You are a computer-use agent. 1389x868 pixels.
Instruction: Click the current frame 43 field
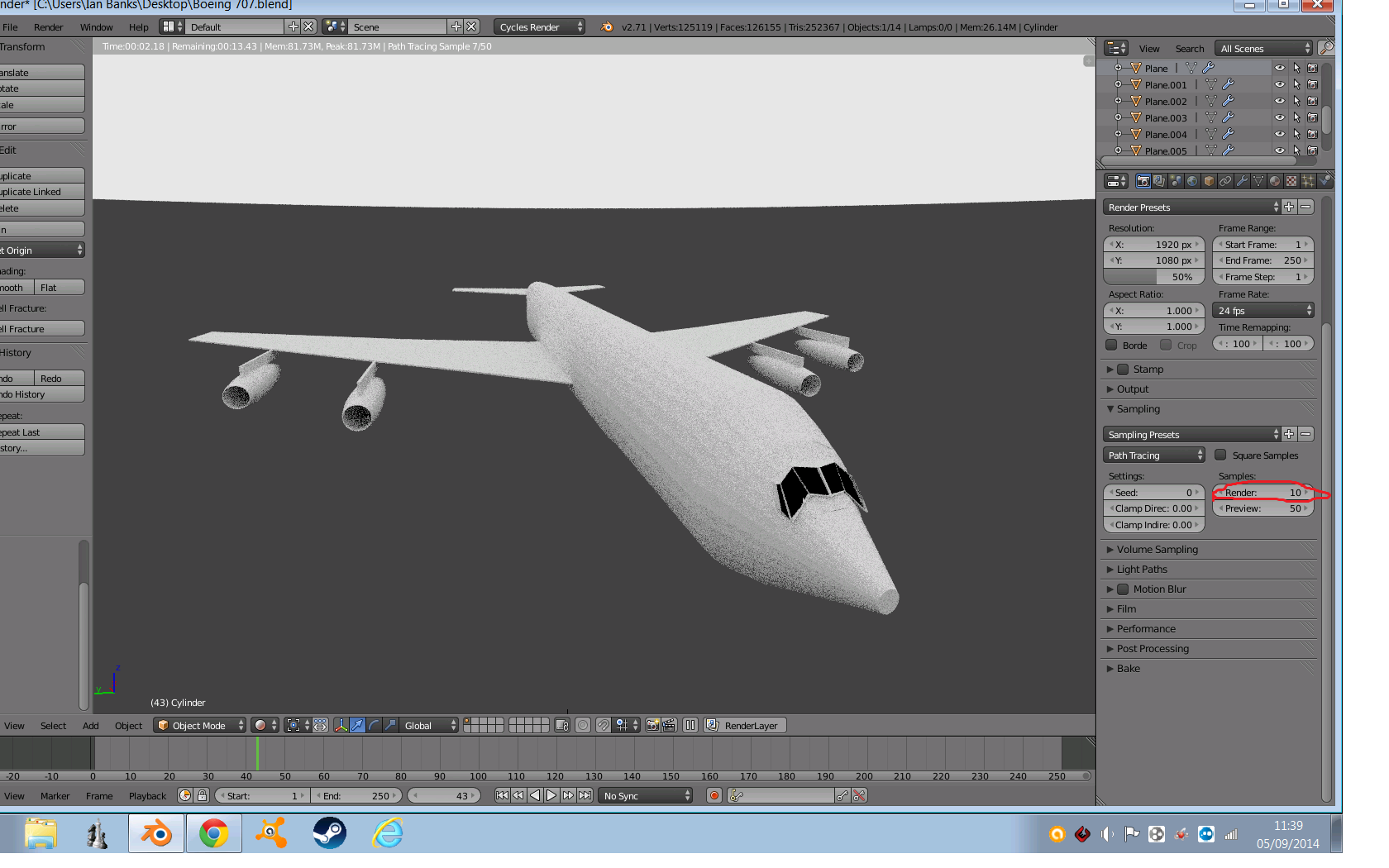444,795
